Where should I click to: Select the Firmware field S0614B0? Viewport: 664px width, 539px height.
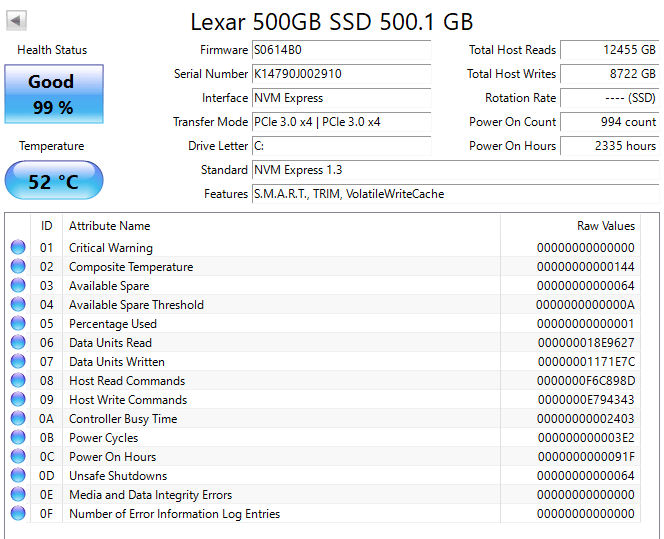pyautogui.click(x=341, y=50)
